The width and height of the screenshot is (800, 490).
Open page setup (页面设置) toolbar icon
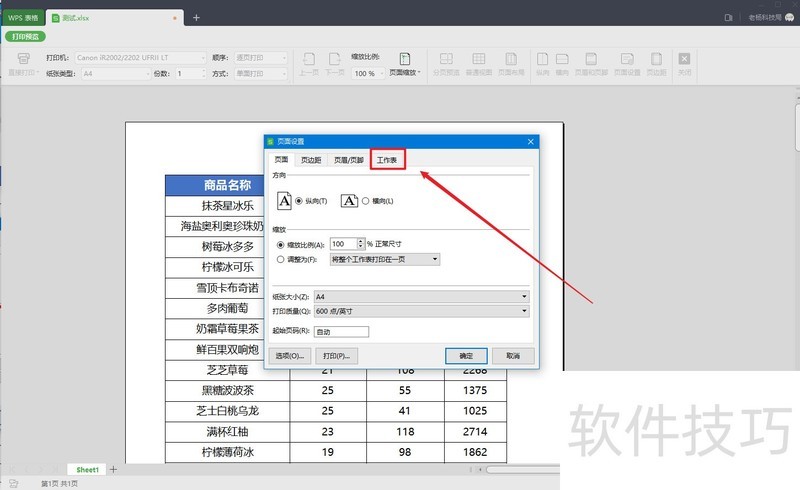pyautogui.click(x=626, y=63)
